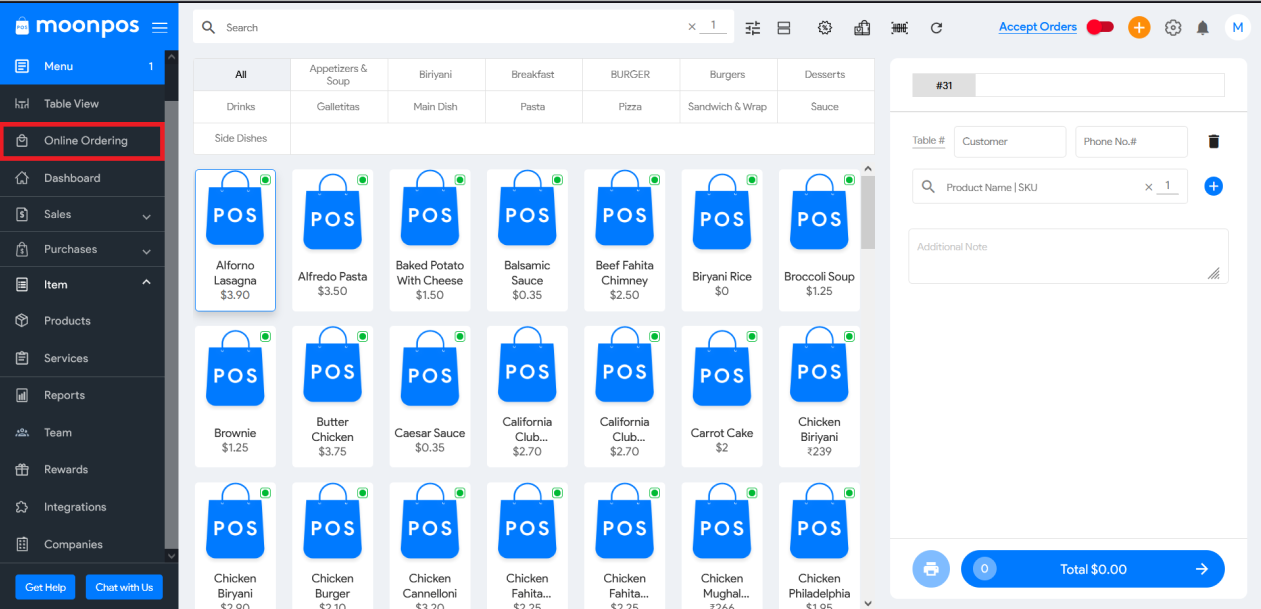The image size is (1261, 609).
Task: Click the orange plus button
Action: point(1138,28)
